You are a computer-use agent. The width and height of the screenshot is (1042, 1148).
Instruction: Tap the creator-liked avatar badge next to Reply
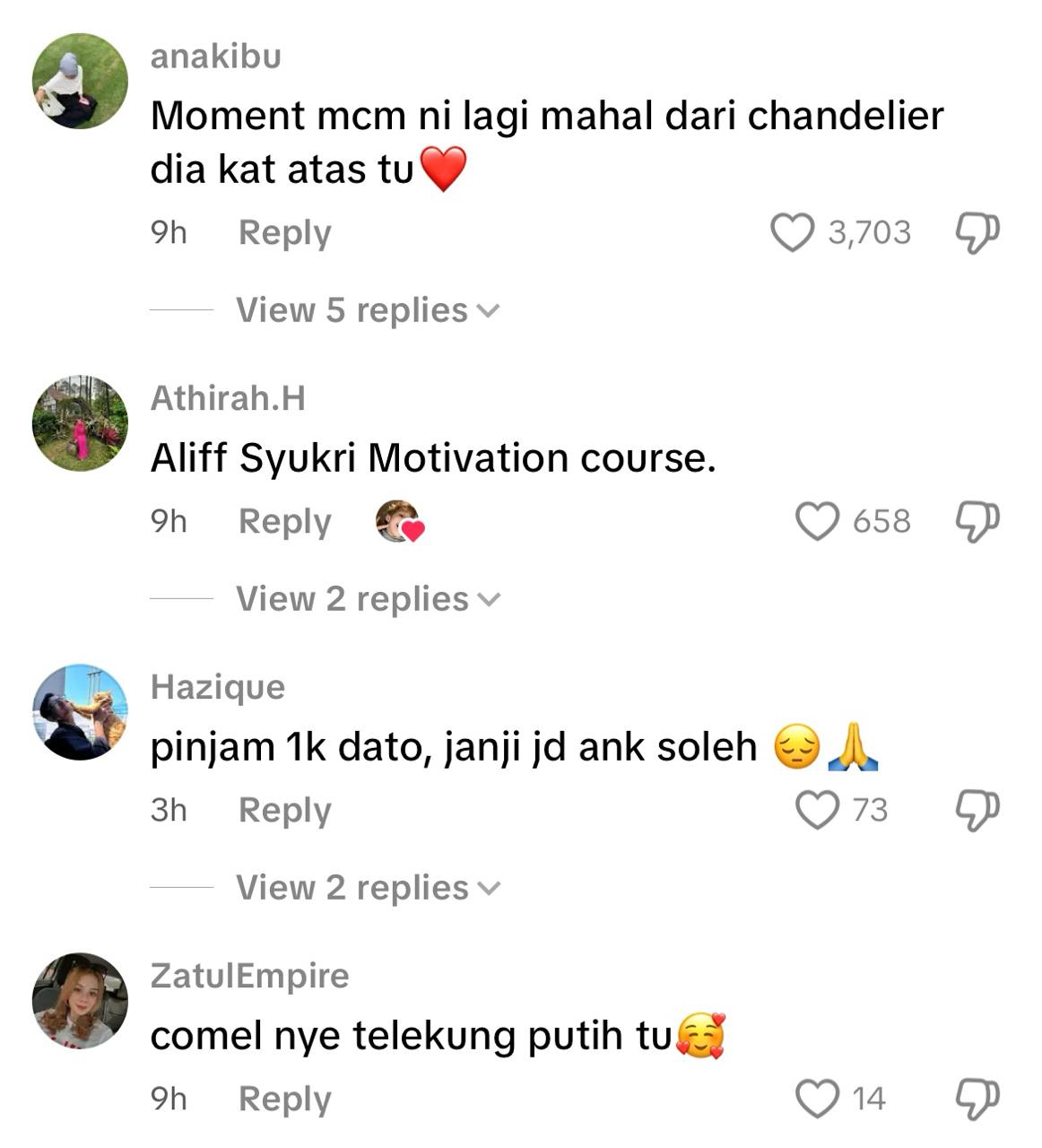tap(399, 522)
